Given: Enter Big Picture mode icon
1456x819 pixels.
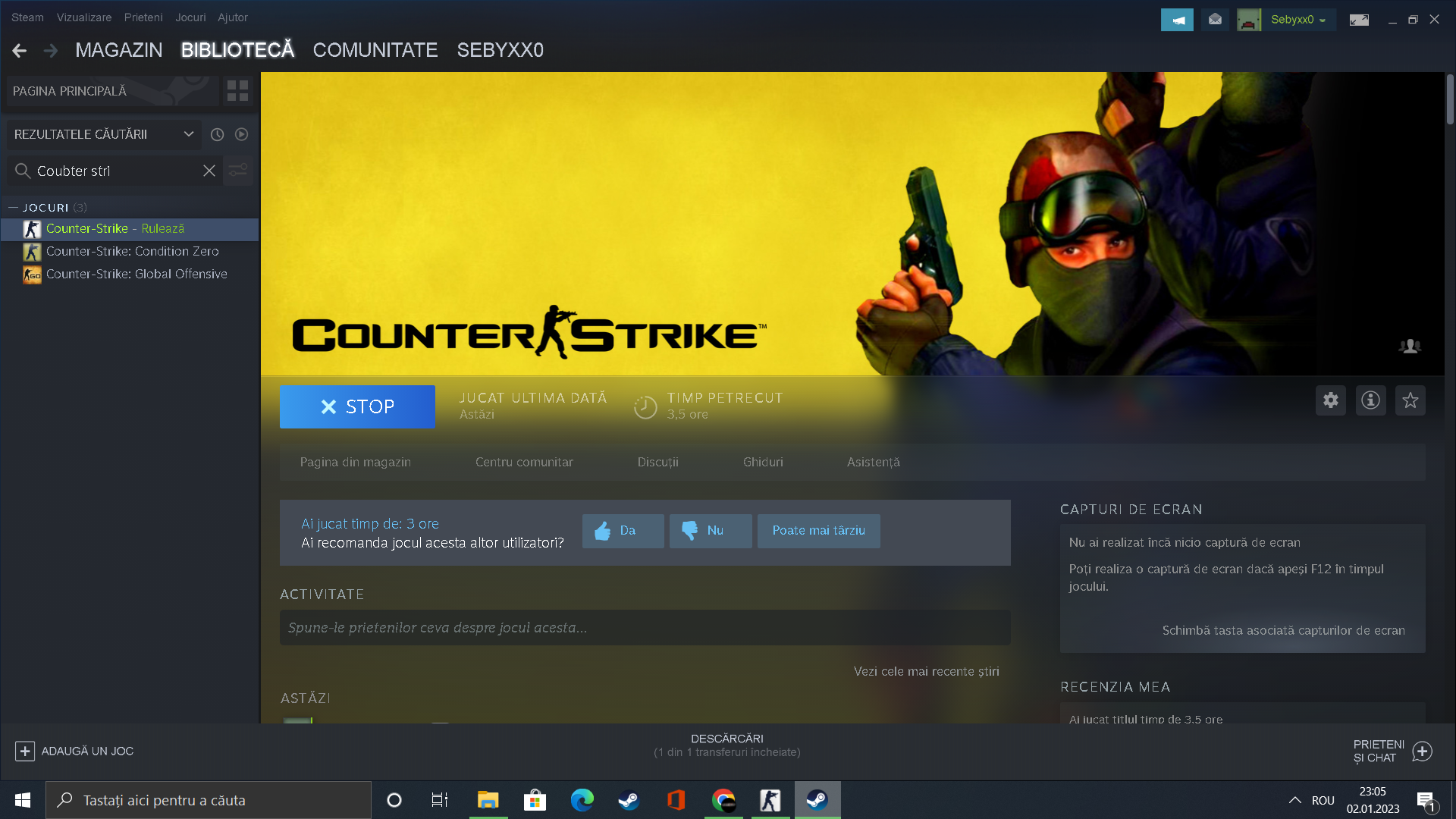Looking at the screenshot, I should coord(1359,20).
